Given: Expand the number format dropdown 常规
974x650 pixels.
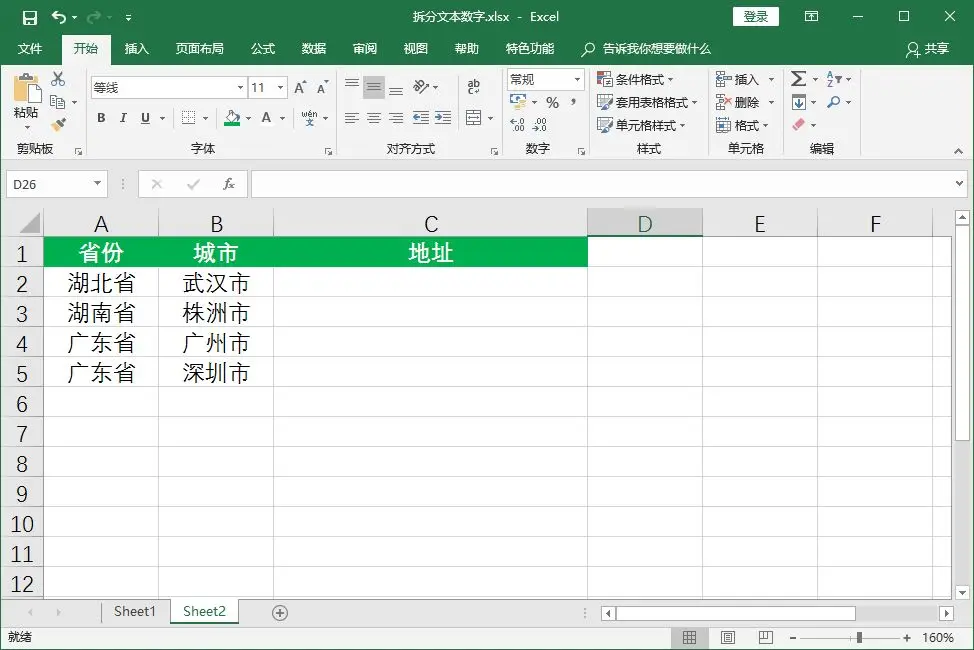Looking at the screenshot, I should click(x=545, y=79).
